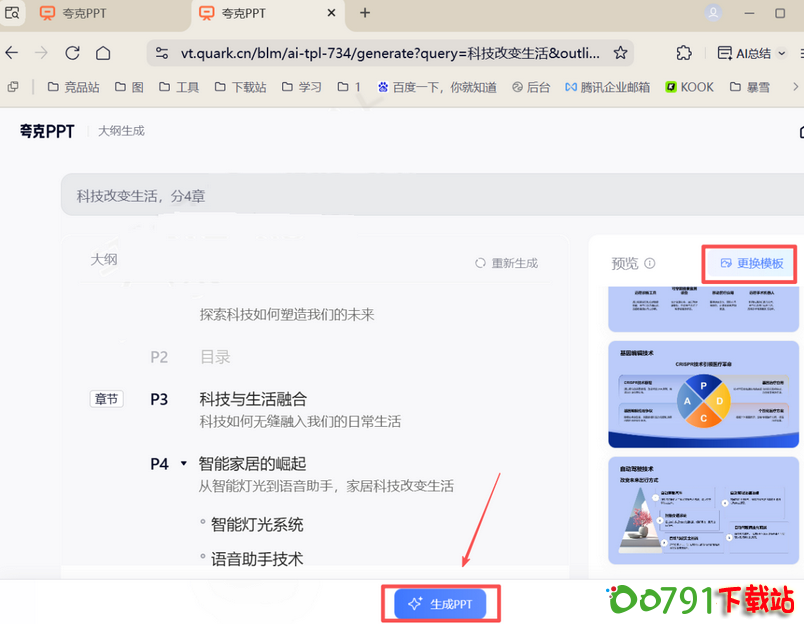Go to the browser home page
Viewport: 804px width, 624px height.
coord(103,53)
